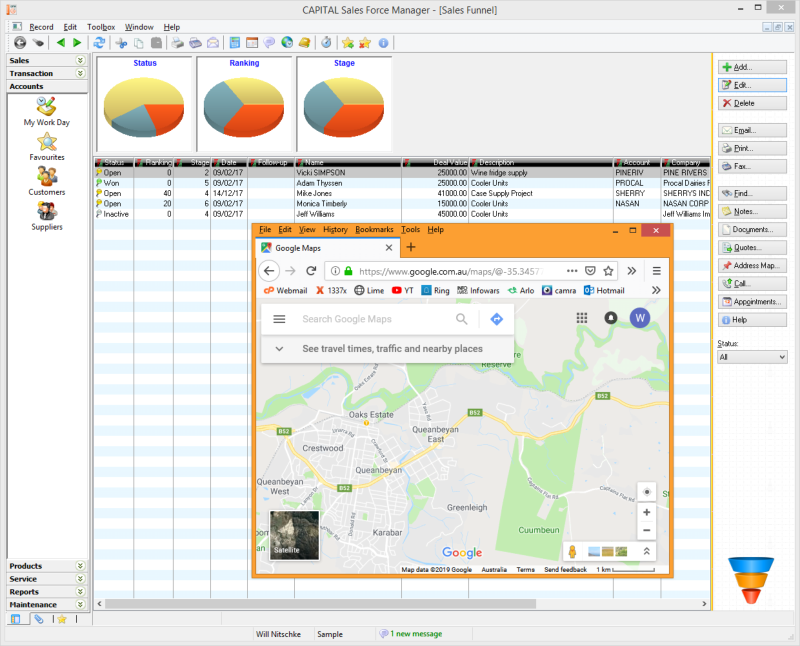Show your location on the map
Image resolution: width=800 pixels, height=646 pixels.
coord(647,492)
